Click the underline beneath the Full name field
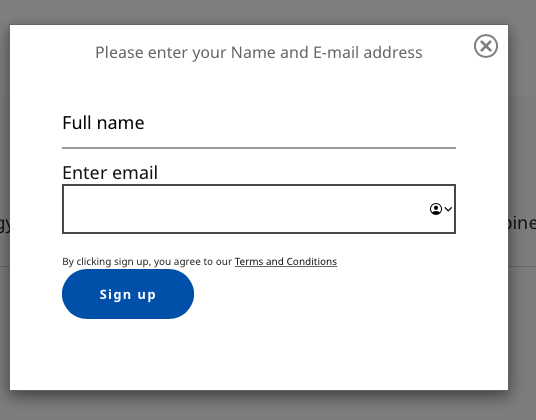 point(259,148)
